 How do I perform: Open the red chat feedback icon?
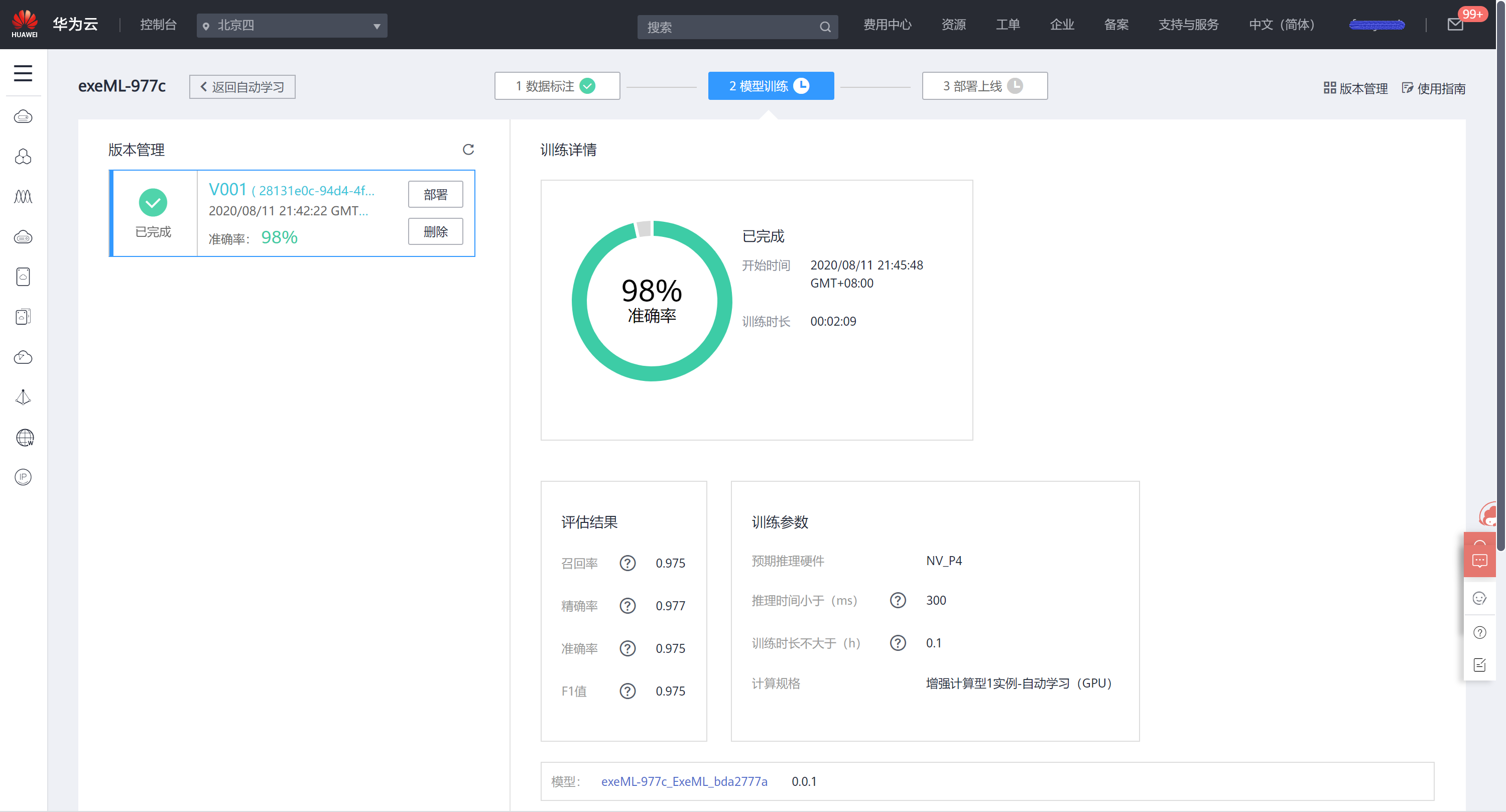(1479, 561)
